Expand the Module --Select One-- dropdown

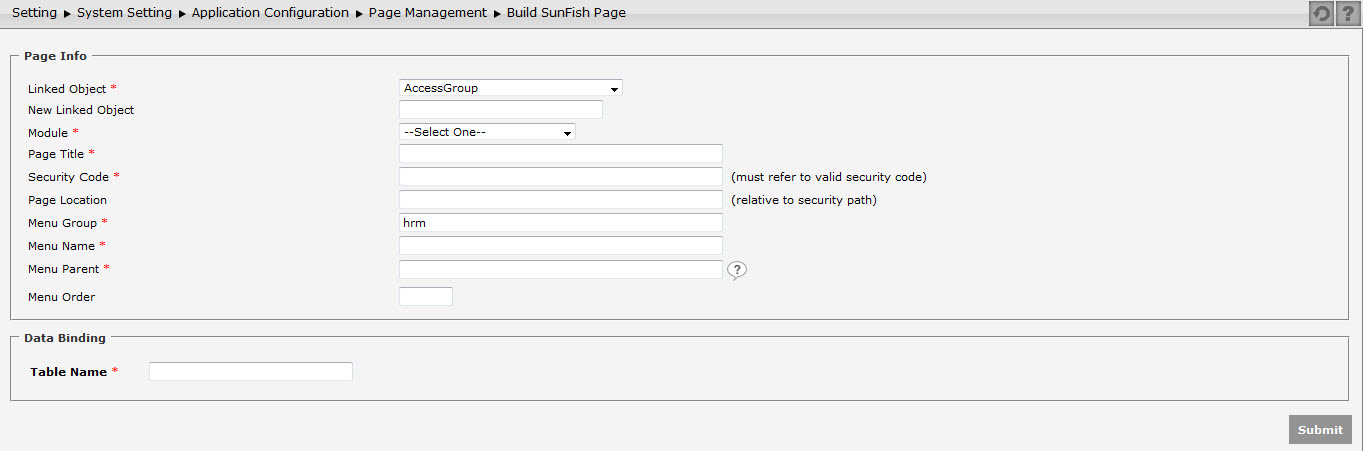(x=487, y=132)
